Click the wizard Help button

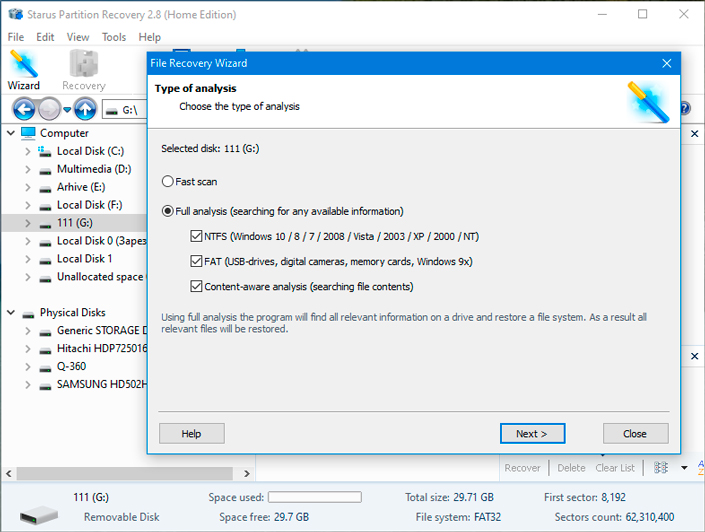pyautogui.click(x=192, y=434)
